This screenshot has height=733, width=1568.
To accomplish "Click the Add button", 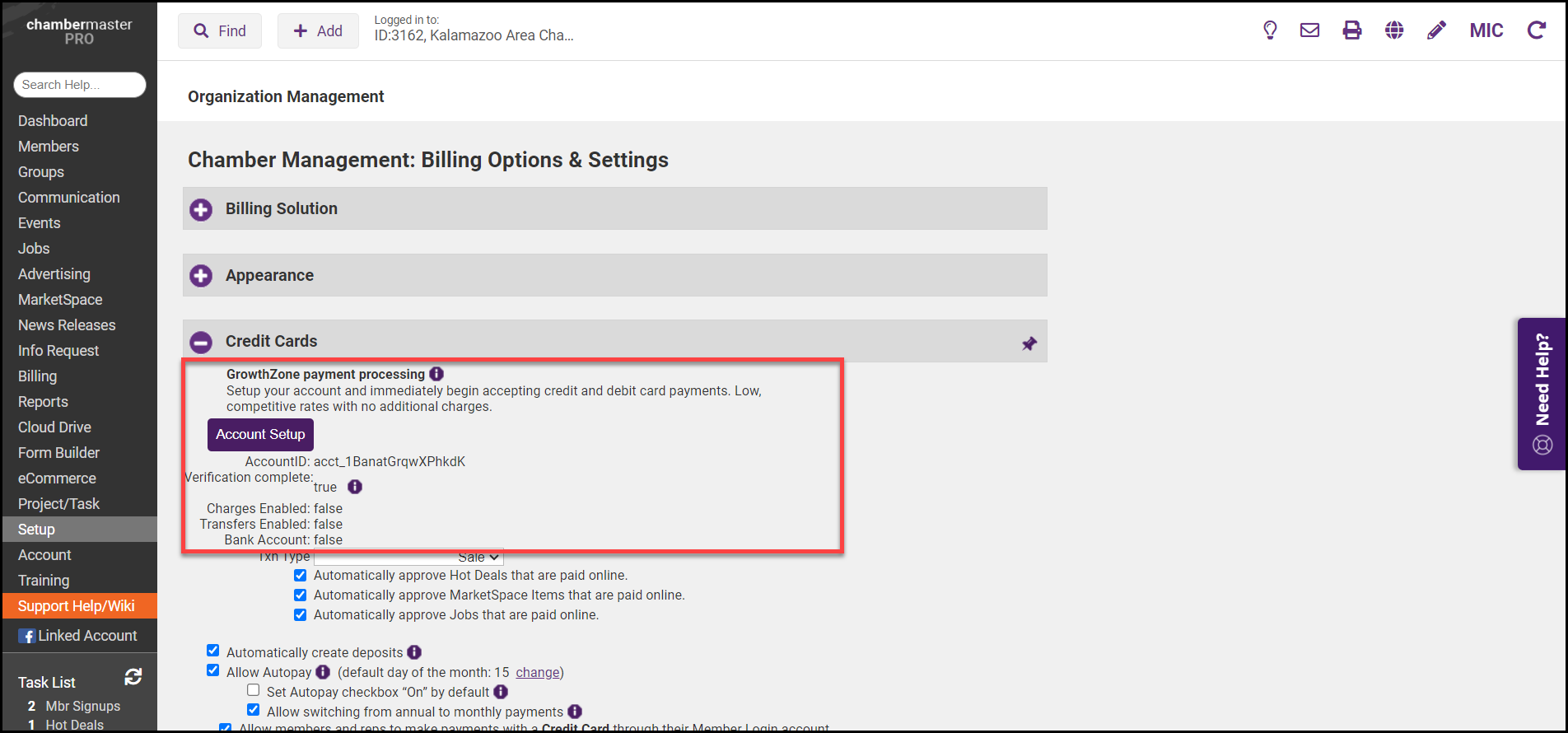I will [318, 31].
